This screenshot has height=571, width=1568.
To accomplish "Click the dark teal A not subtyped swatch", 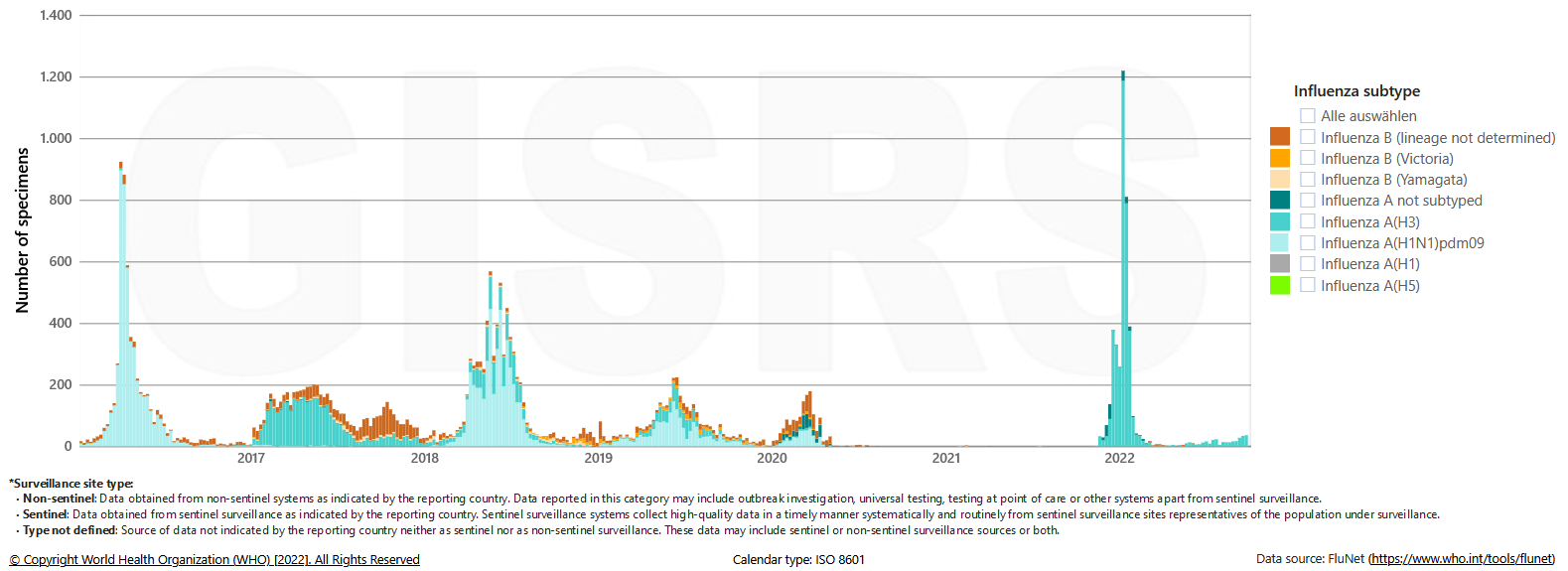I will pos(1280,201).
